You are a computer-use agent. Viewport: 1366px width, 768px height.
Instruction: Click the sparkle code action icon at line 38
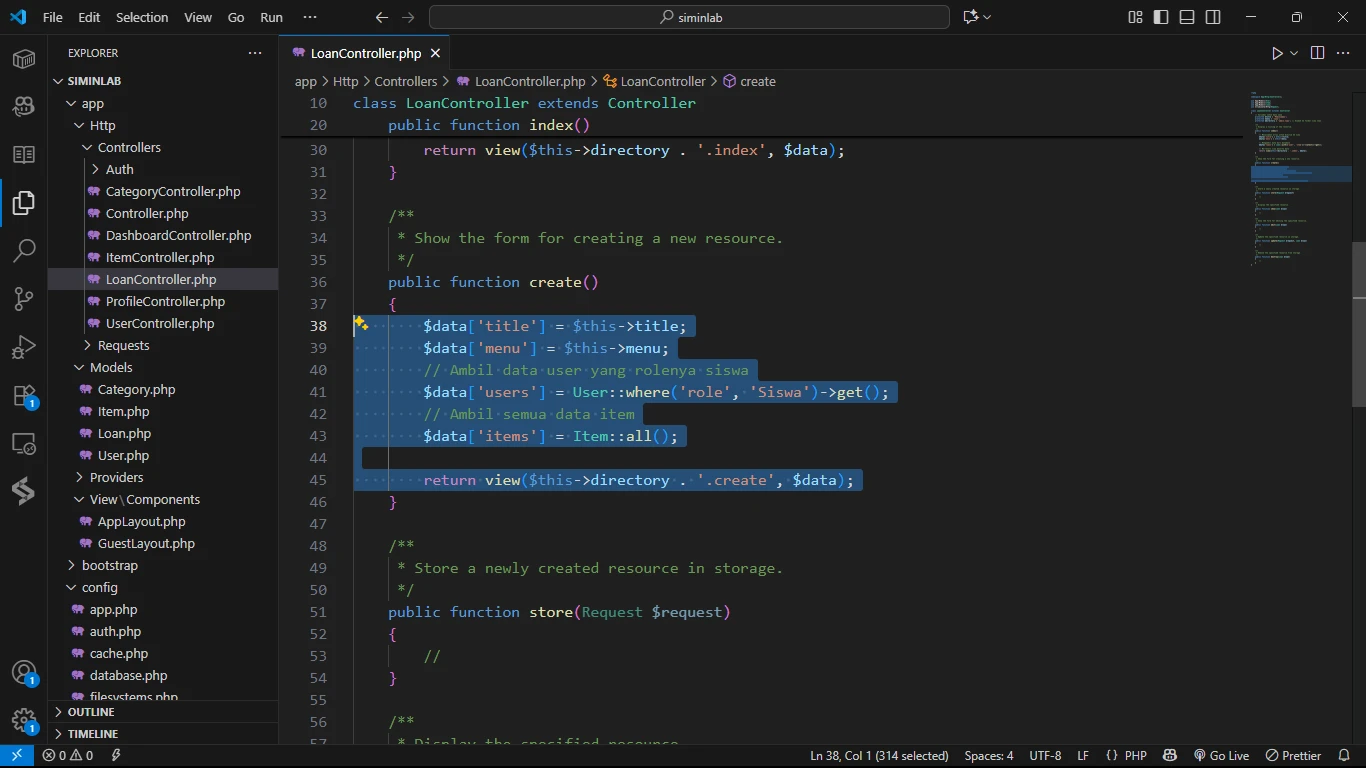coord(361,324)
